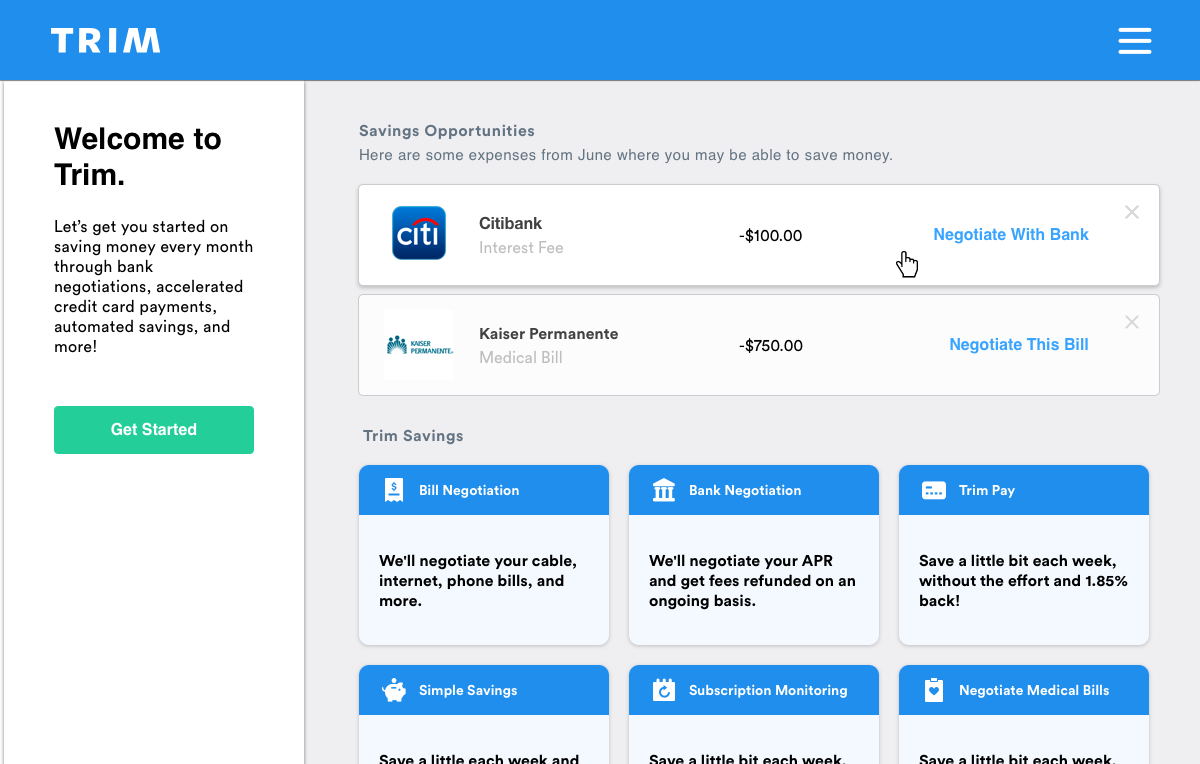This screenshot has width=1200, height=764.
Task: Click the "Let's get you started" intro paragraph
Action: coord(154,287)
